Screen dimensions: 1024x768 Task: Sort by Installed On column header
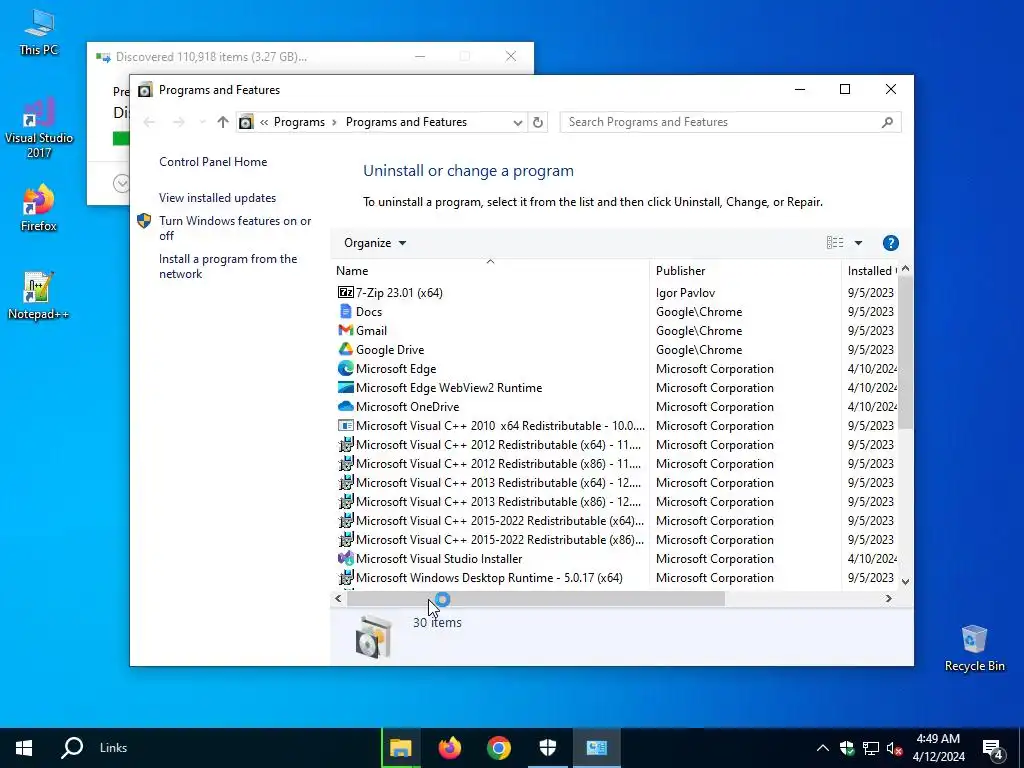870,270
